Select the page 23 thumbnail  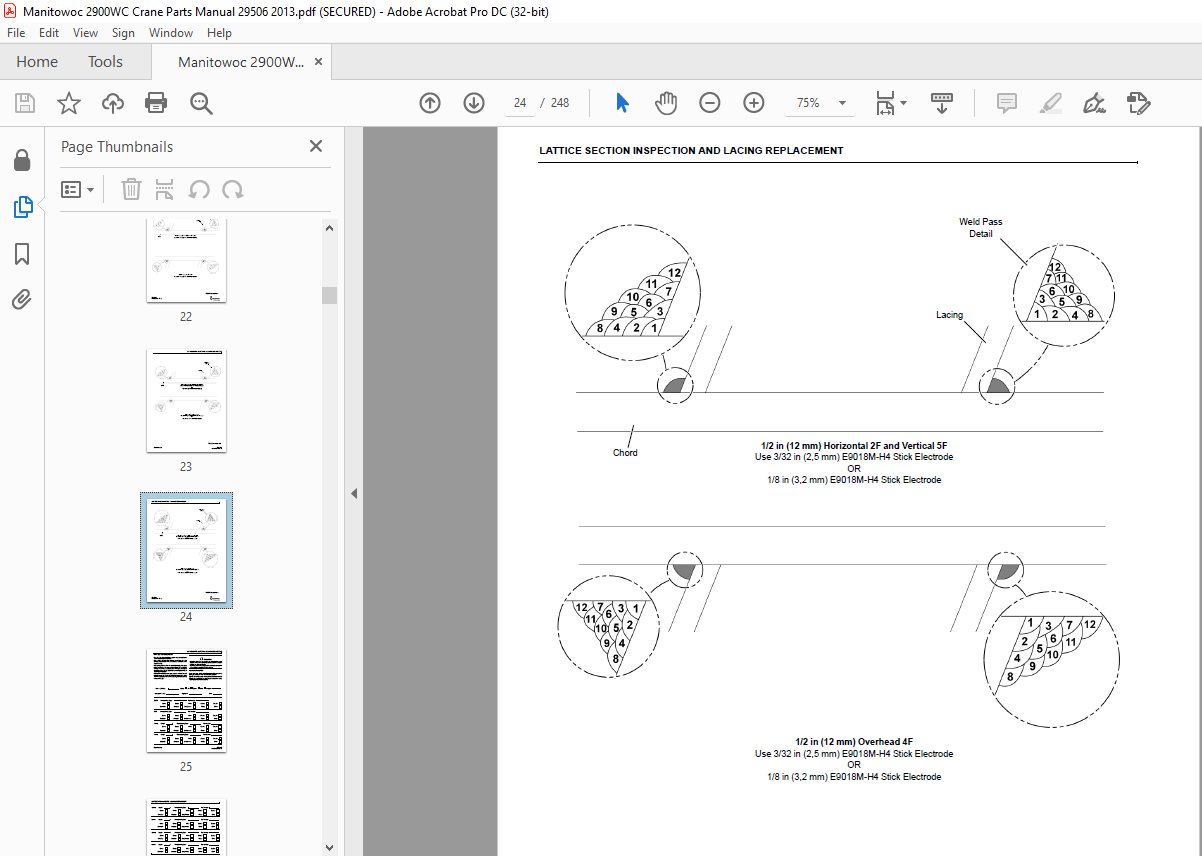click(x=186, y=400)
